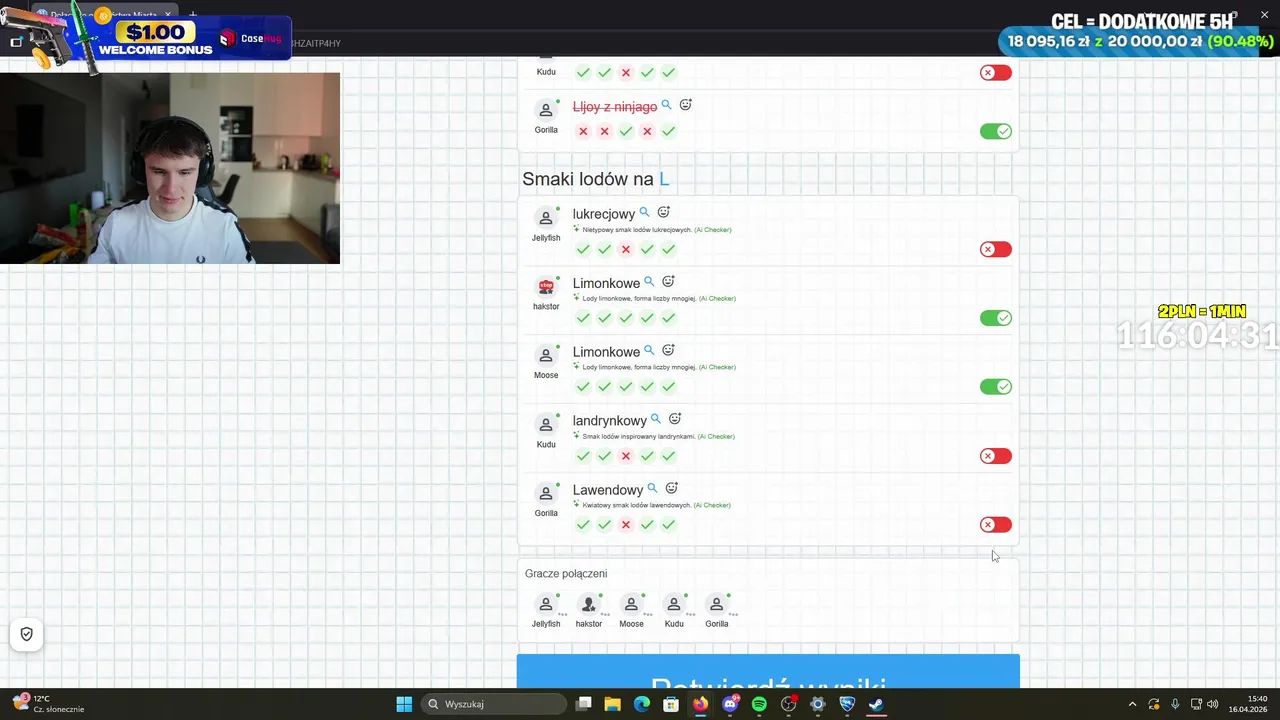This screenshot has width=1280, height=720.
Task: Toggle the accept switch for landrynkowy
Action: [x=996, y=456]
